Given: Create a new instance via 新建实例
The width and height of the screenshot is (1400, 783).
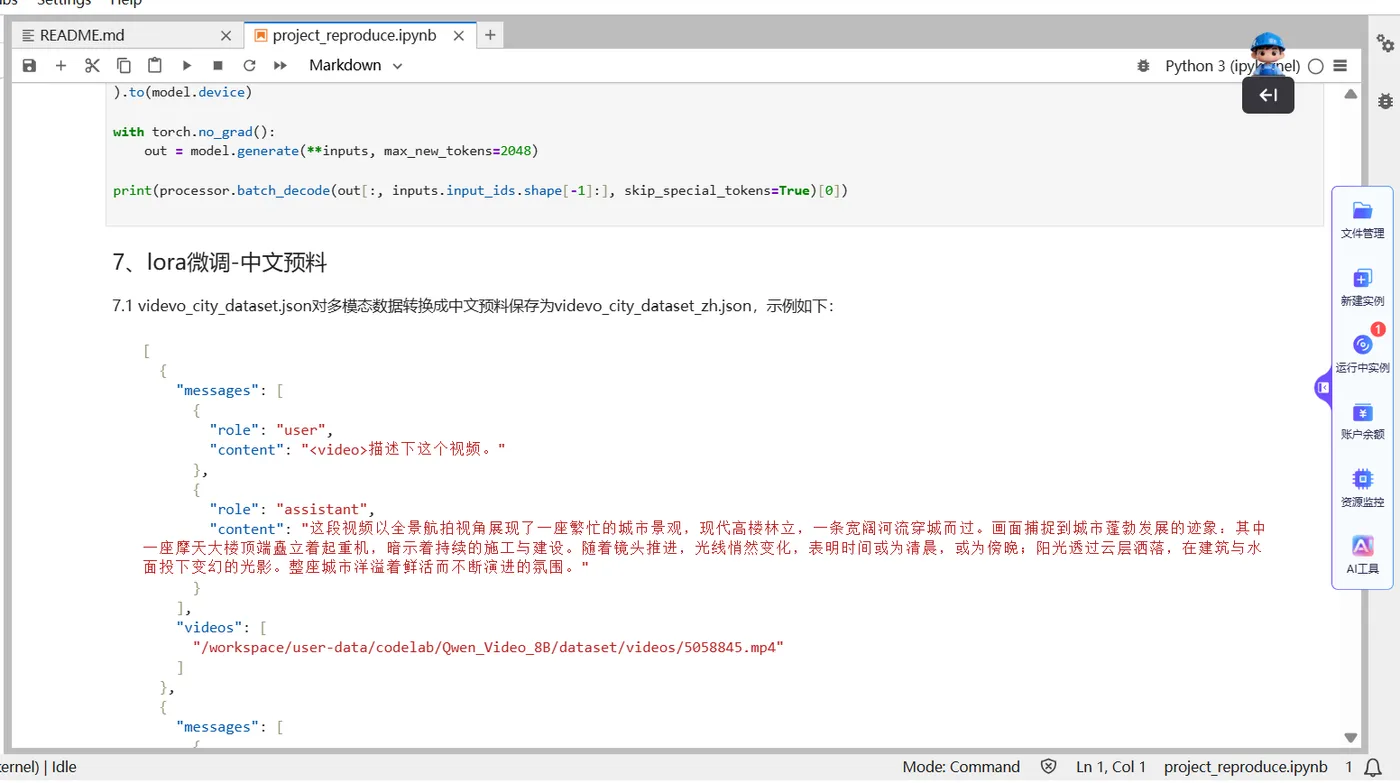Looking at the screenshot, I should click(x=1362, y=287).
